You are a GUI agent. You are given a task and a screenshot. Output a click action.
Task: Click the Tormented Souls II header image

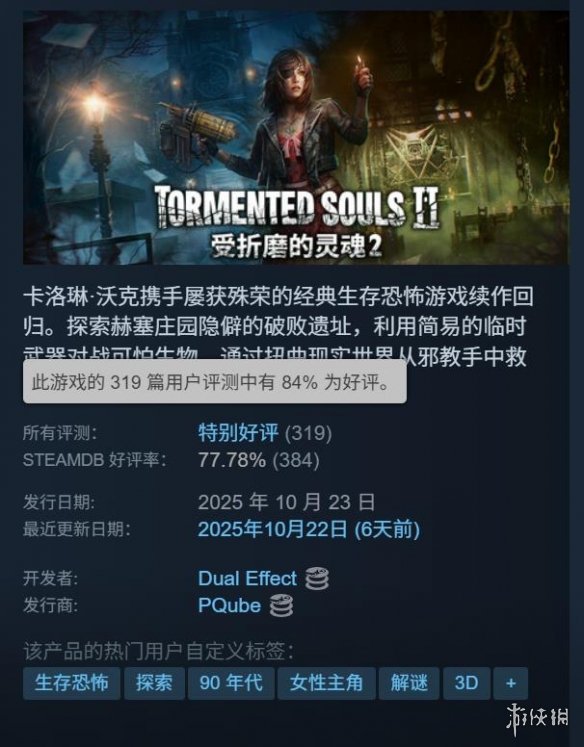tap(296, 138)
